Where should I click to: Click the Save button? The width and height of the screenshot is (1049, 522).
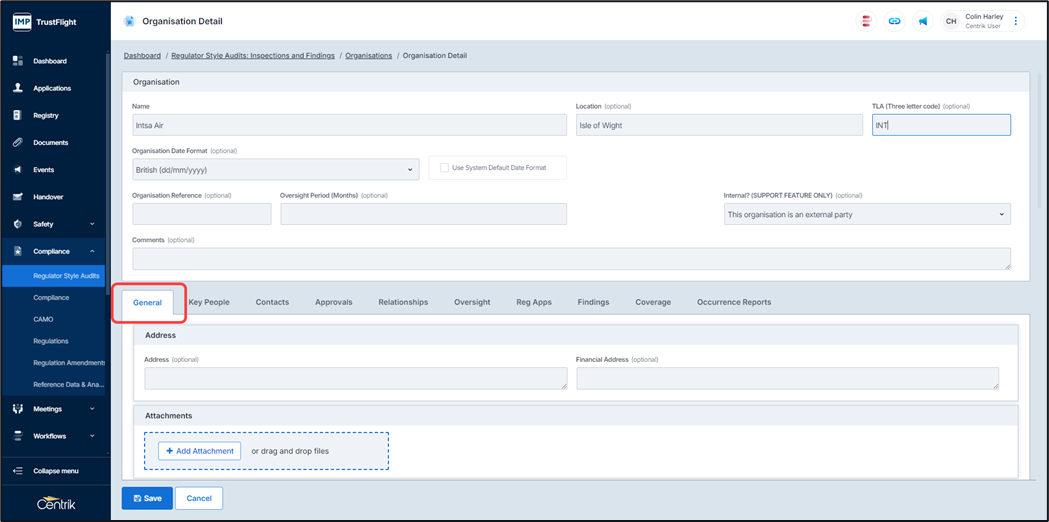click(x=147, y=498)
